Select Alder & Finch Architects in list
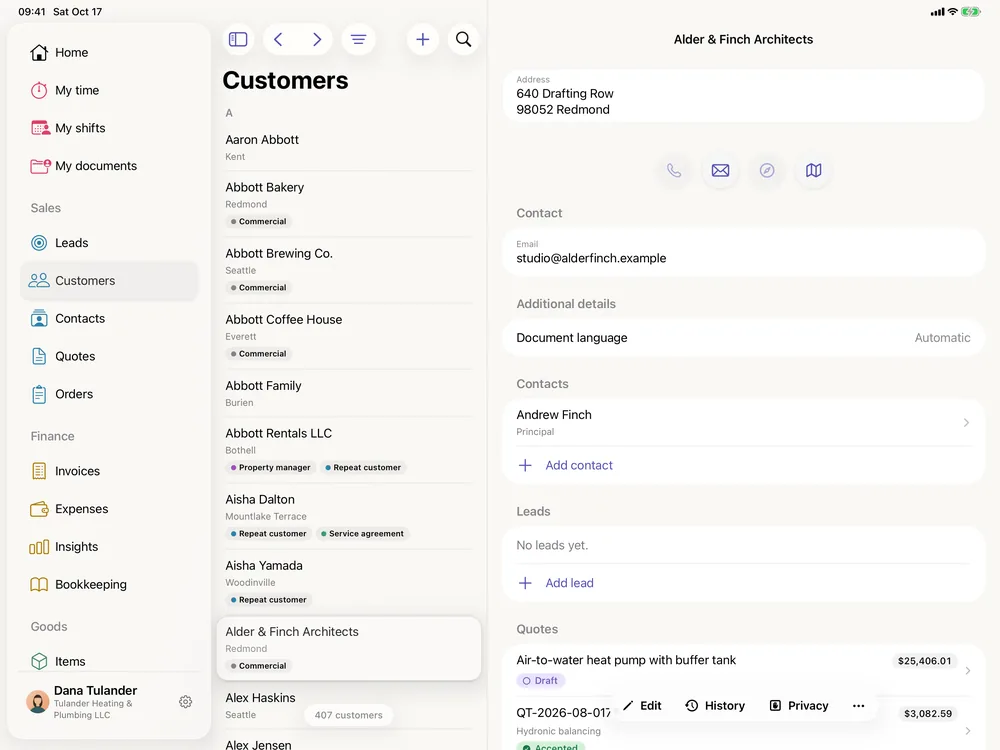Screen dimensions: 1000x750 click(x=349, y=649)
